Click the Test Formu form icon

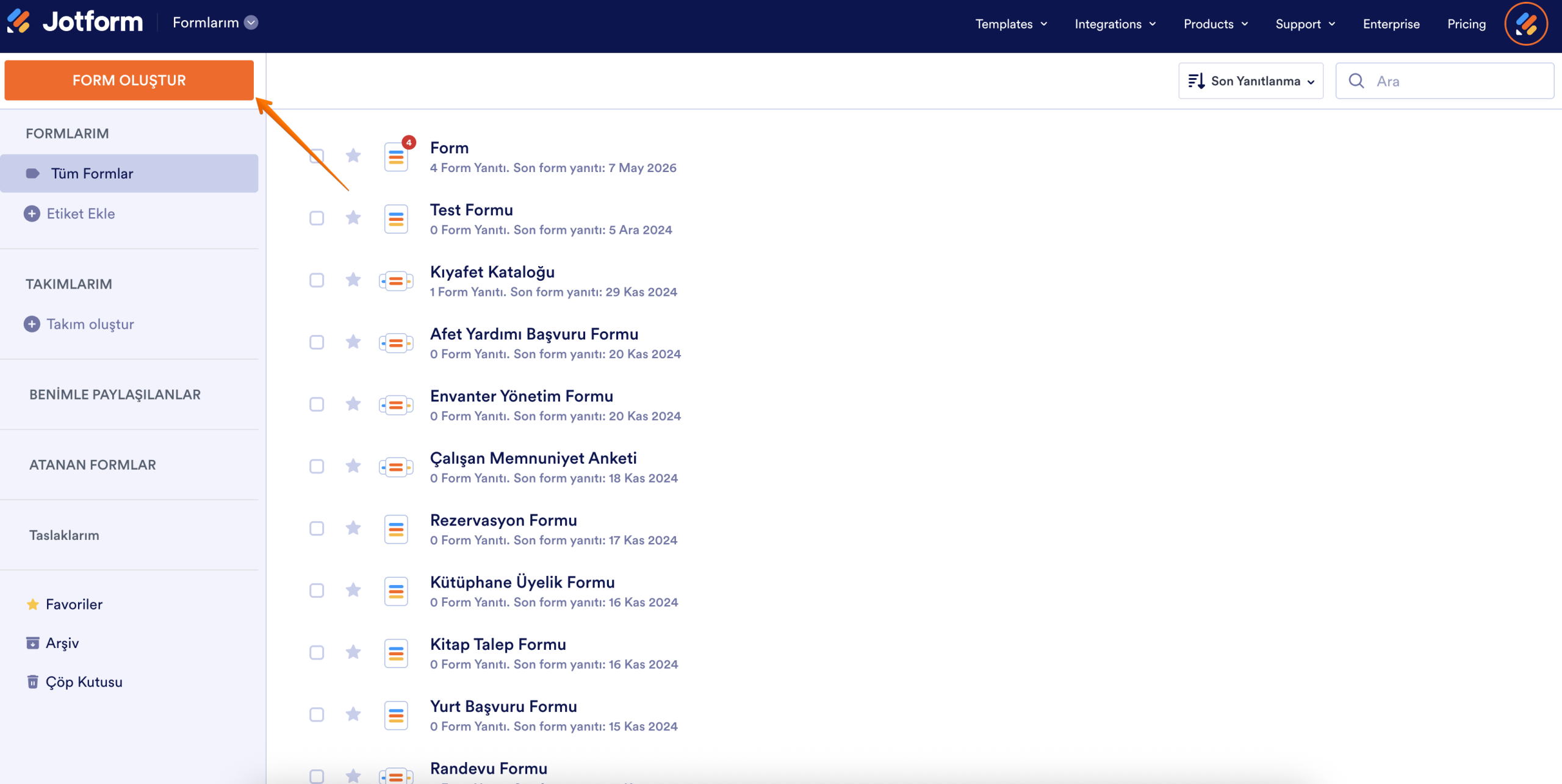pyautogui.click(x=397, y=220)
